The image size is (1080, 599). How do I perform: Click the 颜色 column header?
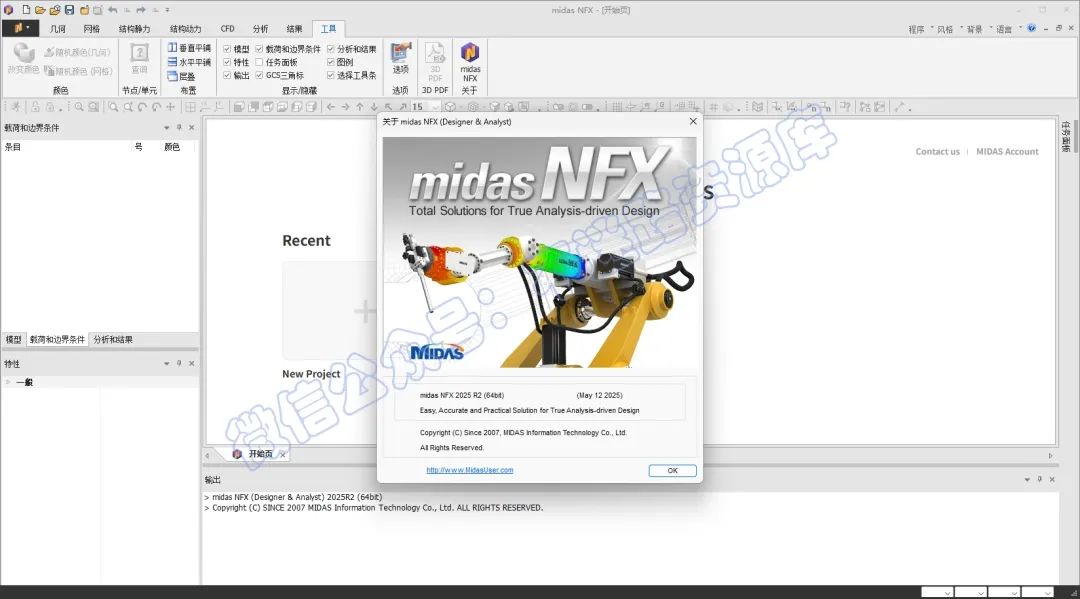point(172,147)
